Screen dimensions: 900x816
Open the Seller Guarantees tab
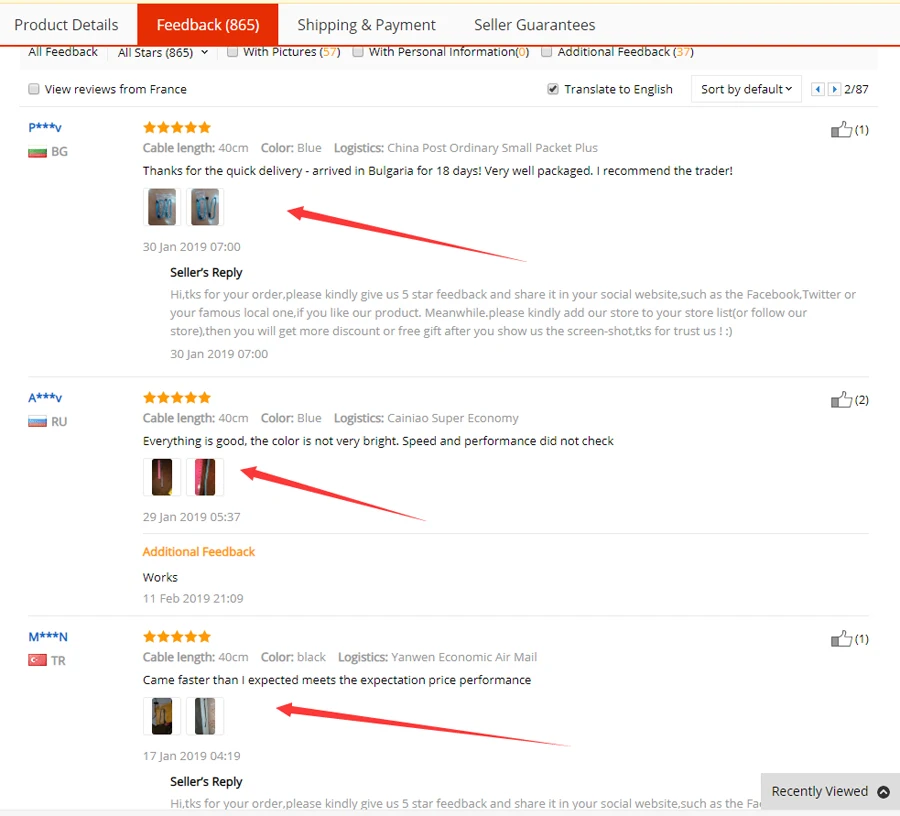[x=534, y=25]
